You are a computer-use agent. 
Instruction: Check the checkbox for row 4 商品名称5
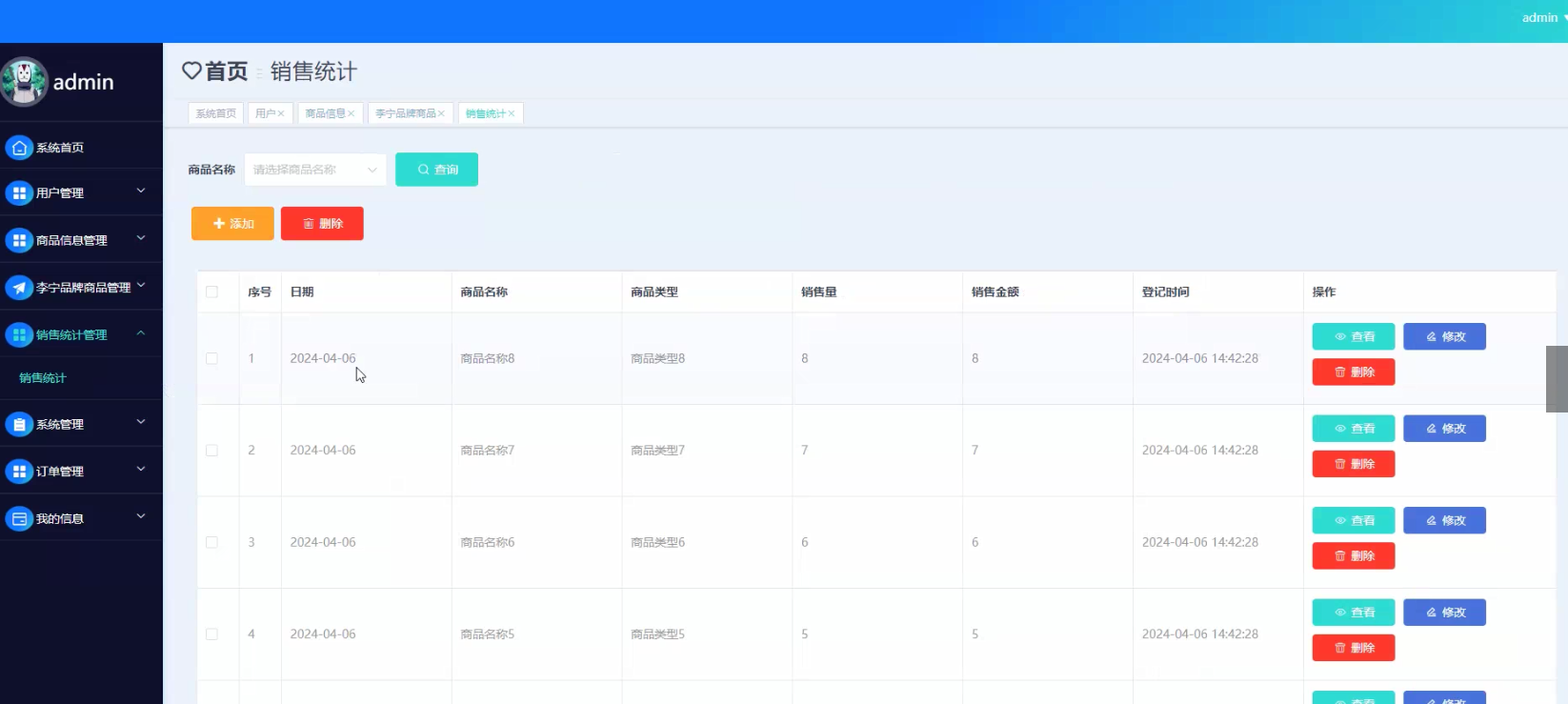click(211, 634)
